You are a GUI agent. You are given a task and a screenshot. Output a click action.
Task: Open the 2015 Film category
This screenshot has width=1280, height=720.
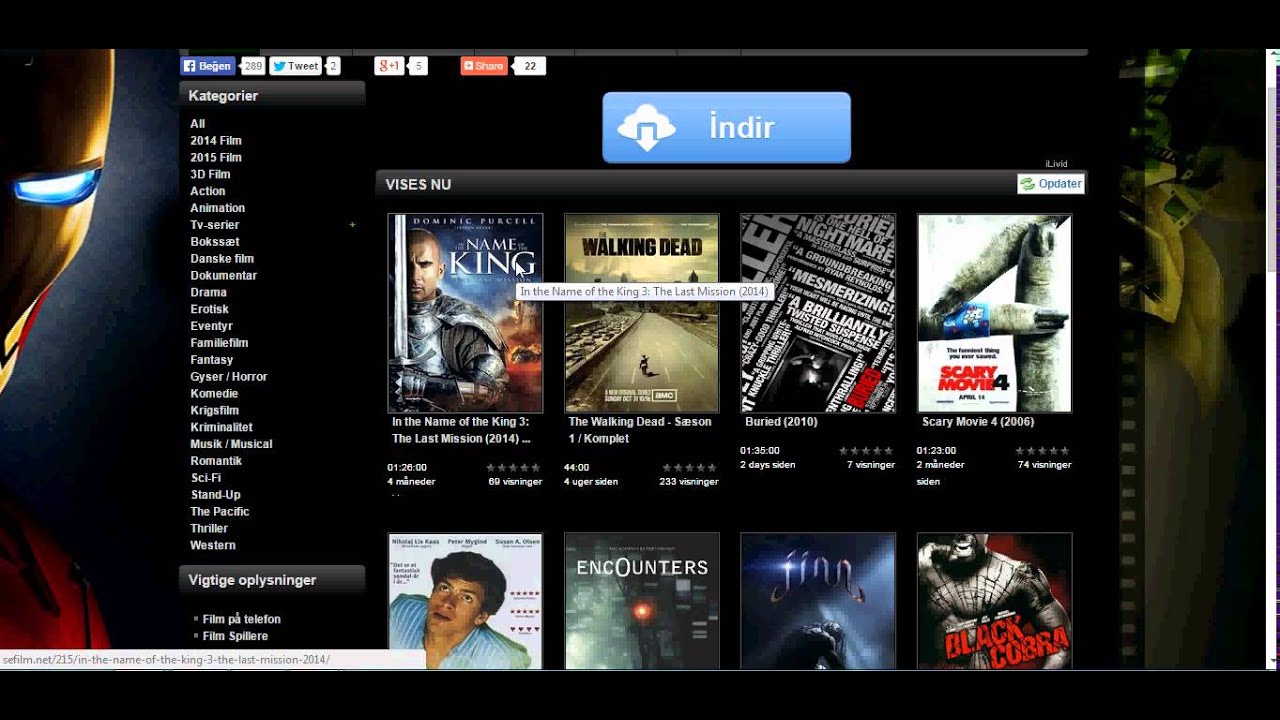pyautogui.click(x=216, y=158)
